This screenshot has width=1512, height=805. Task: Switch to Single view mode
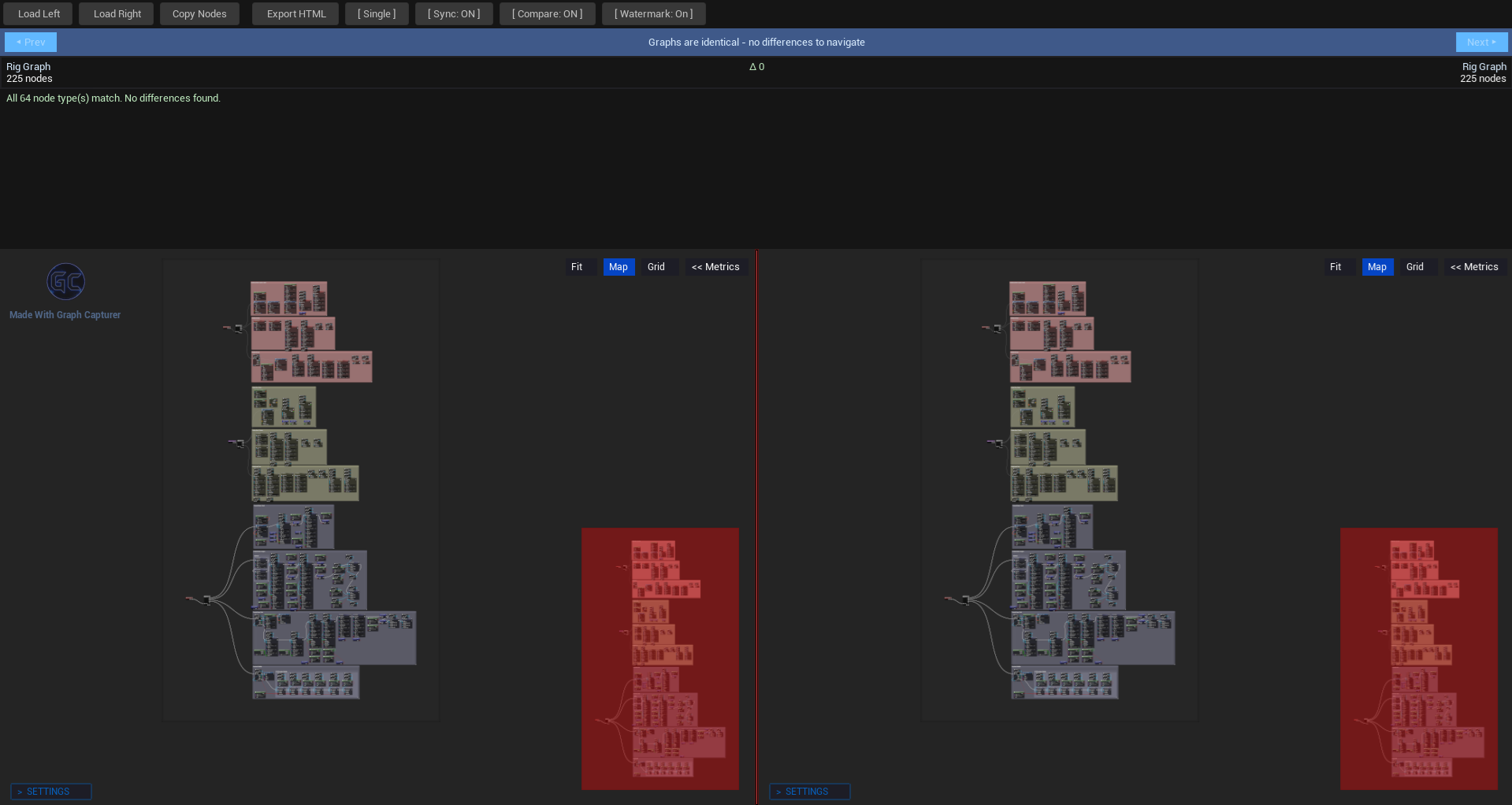(377, 14)
